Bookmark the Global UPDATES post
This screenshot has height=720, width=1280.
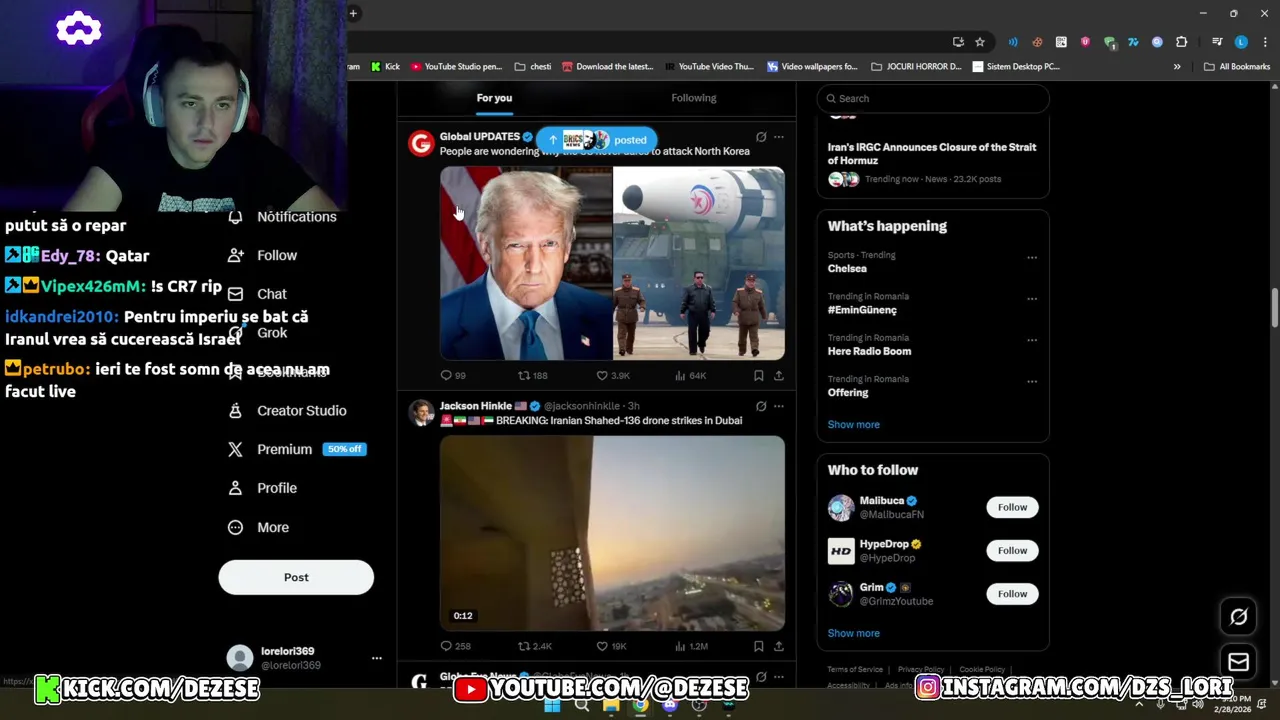[x=759, y=376]
